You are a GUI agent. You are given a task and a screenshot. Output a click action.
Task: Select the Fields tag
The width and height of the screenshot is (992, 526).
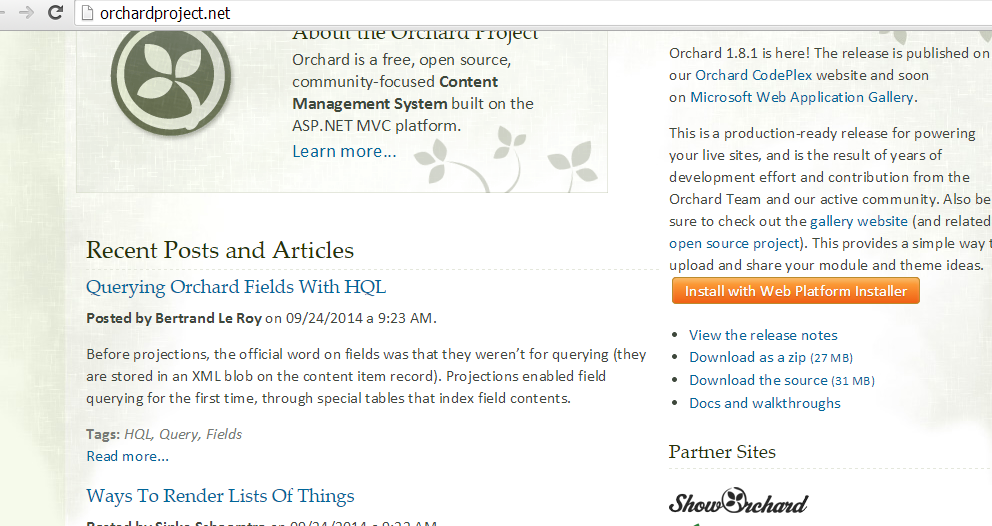[224, 434]
